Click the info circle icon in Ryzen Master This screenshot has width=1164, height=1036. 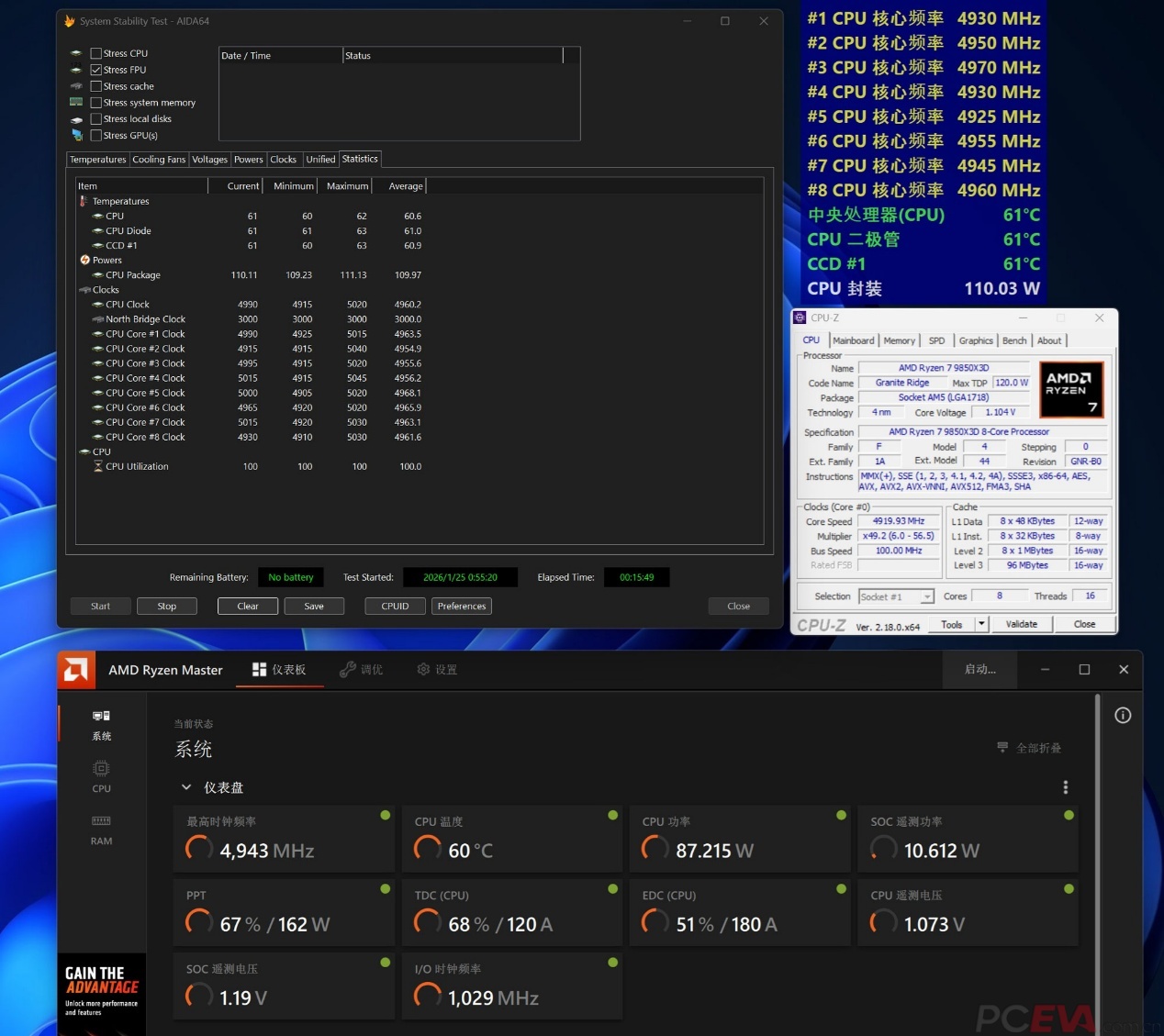1122,716
